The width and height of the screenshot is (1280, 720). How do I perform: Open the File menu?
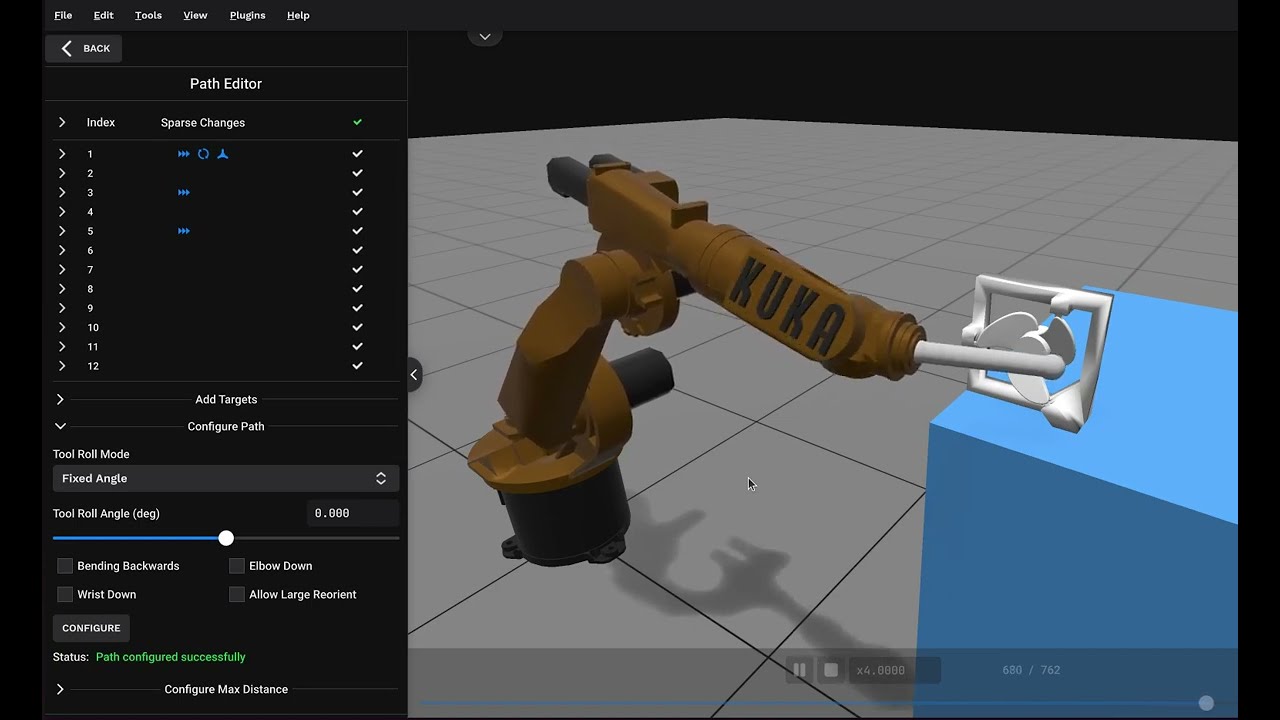pos(63,15)
